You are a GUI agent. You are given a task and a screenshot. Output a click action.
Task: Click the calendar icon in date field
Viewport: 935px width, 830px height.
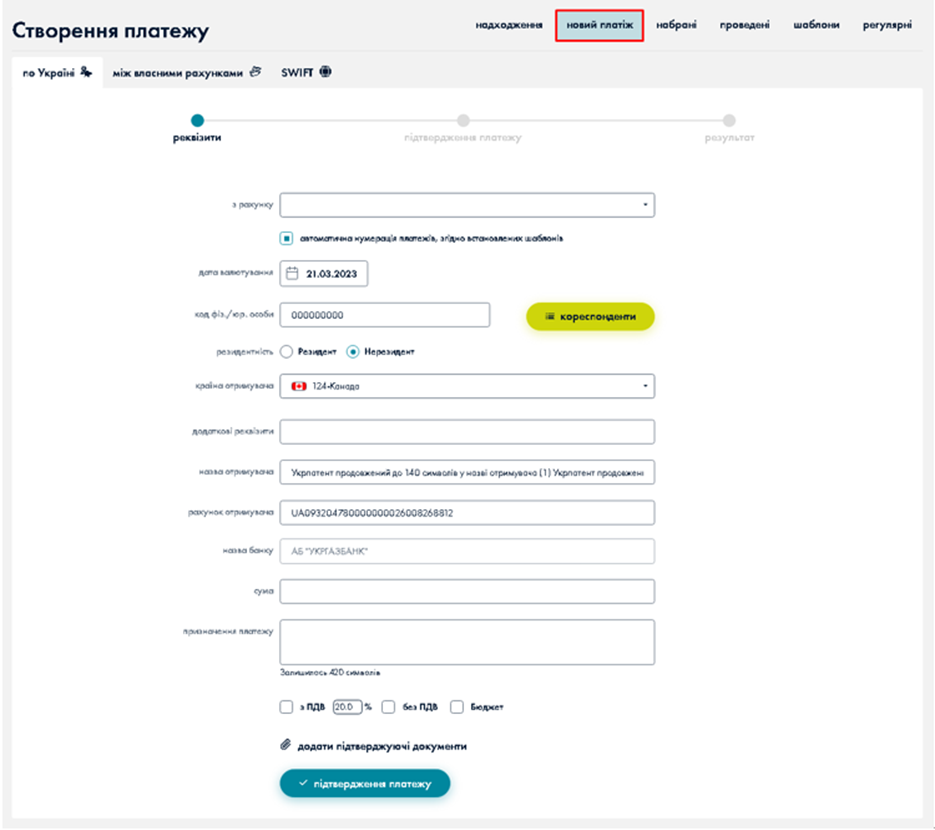(293, 274)
